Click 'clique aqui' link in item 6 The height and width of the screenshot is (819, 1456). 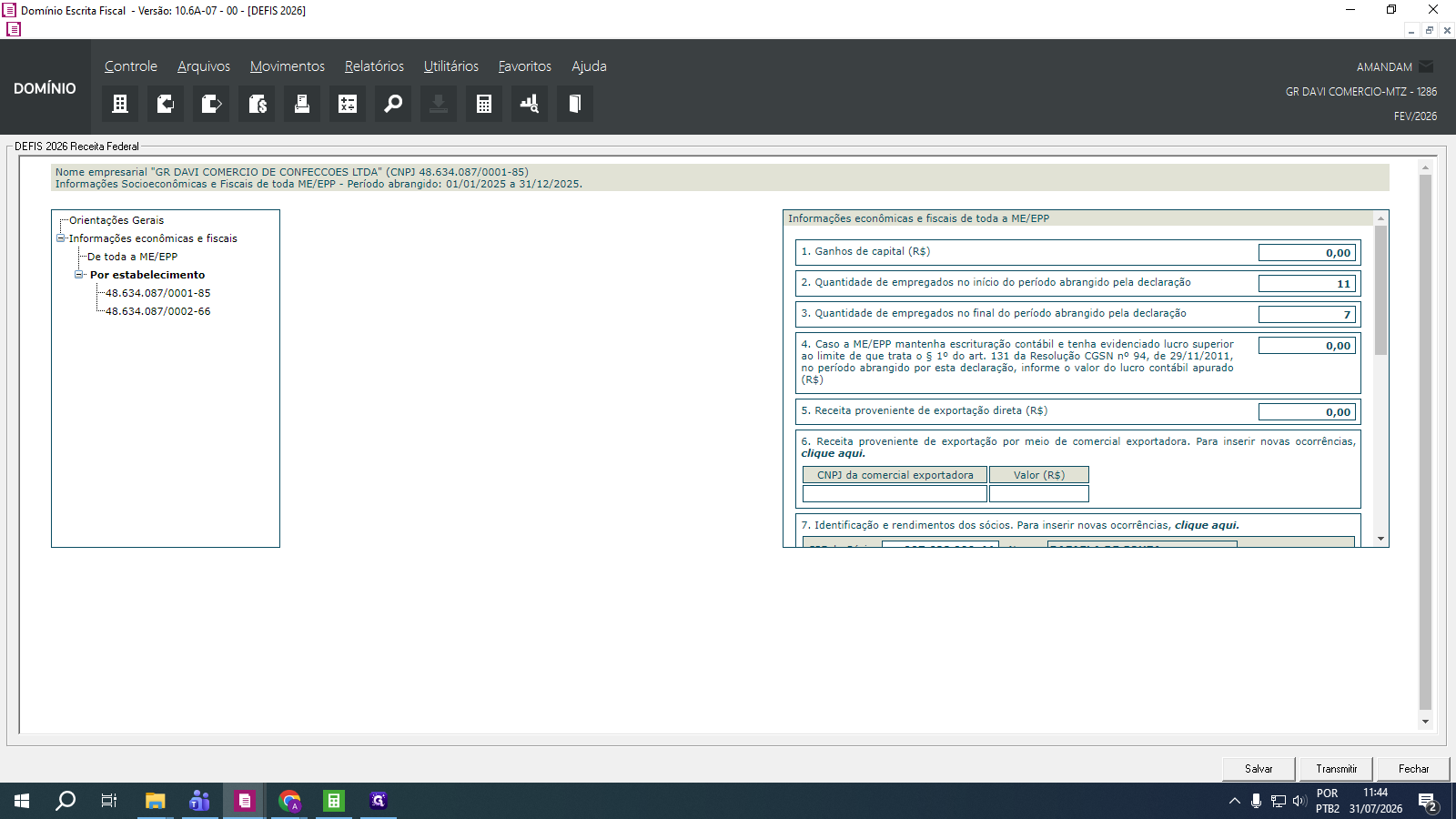tap(834, 453)
